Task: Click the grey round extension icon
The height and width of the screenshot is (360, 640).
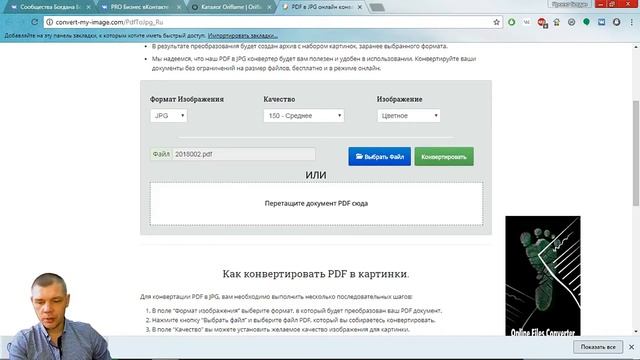Action: [x=571, y=22]
